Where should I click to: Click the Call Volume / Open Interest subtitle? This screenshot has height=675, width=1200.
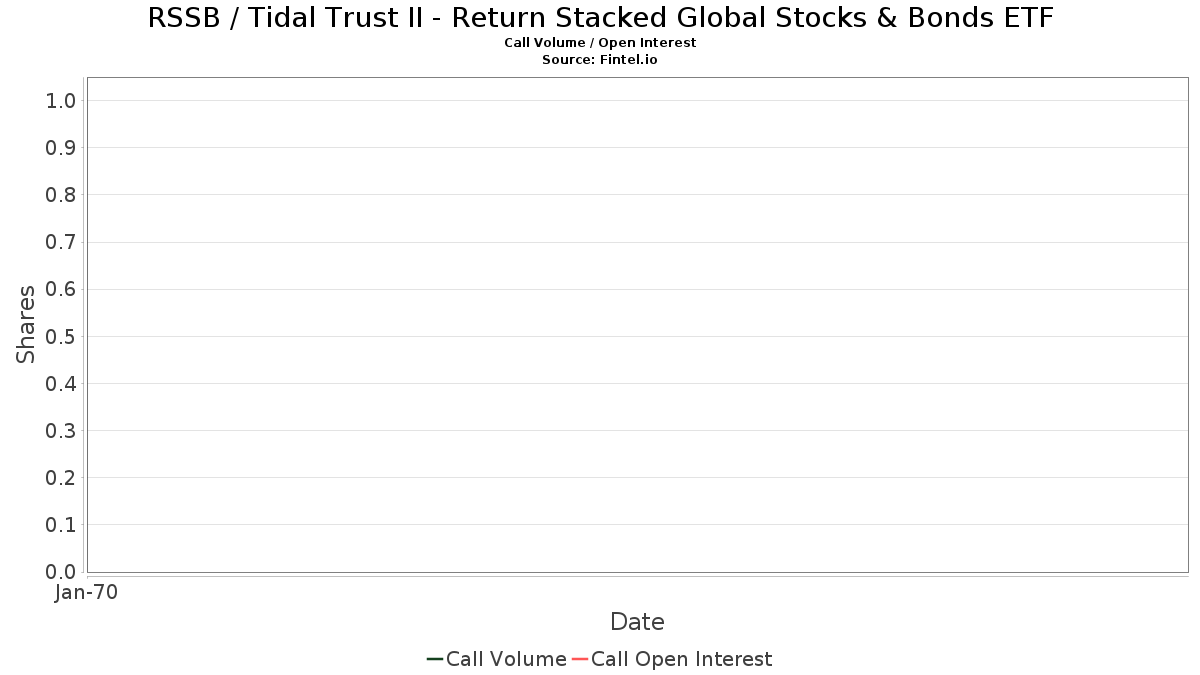point(600,43)
